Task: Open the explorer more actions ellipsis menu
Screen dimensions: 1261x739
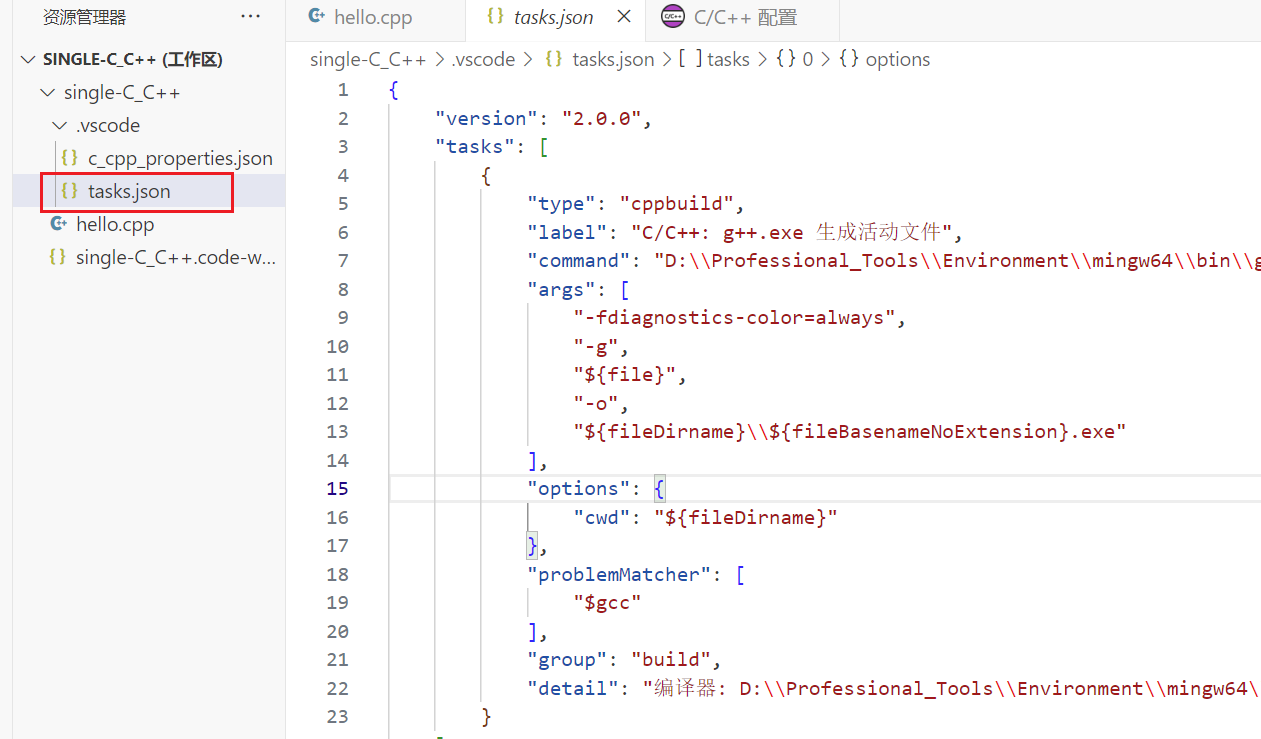Action: tap(250, 17)
